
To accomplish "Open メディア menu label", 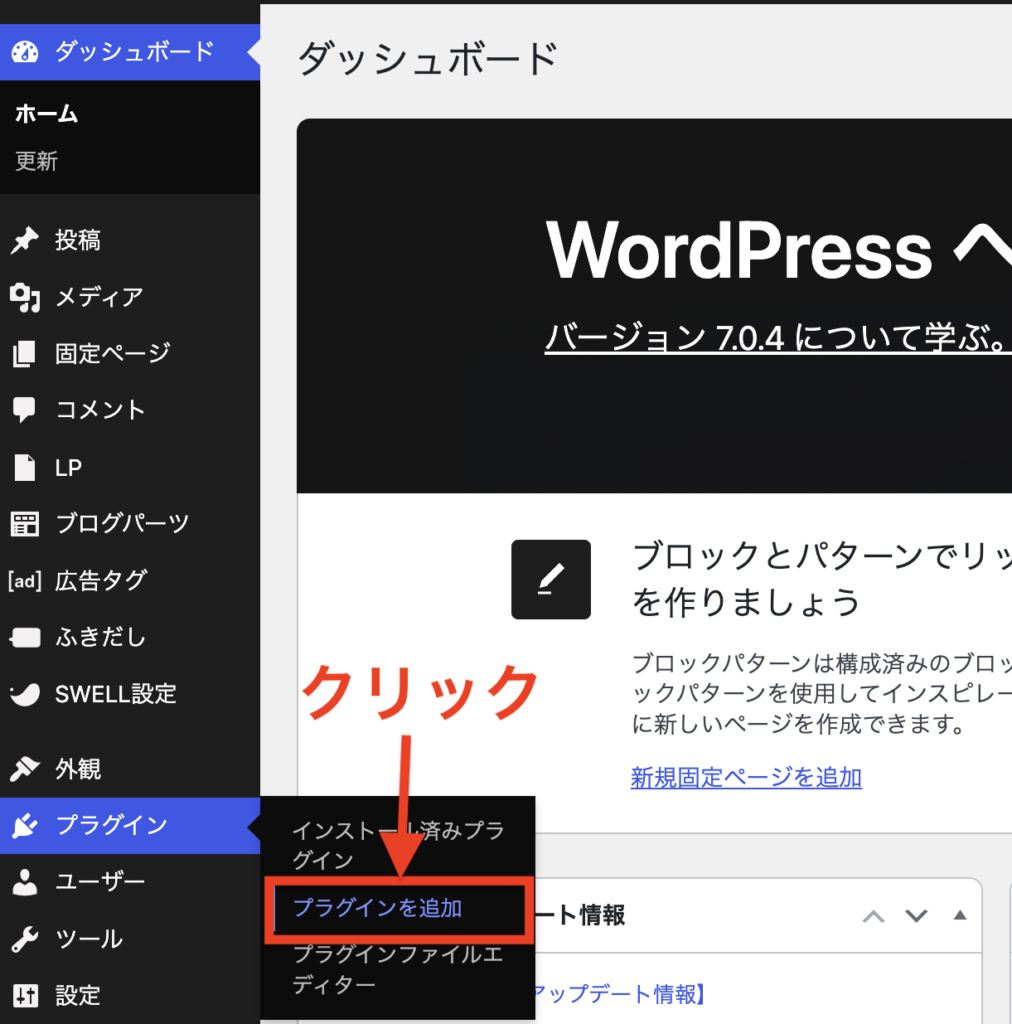I will 99,297.
